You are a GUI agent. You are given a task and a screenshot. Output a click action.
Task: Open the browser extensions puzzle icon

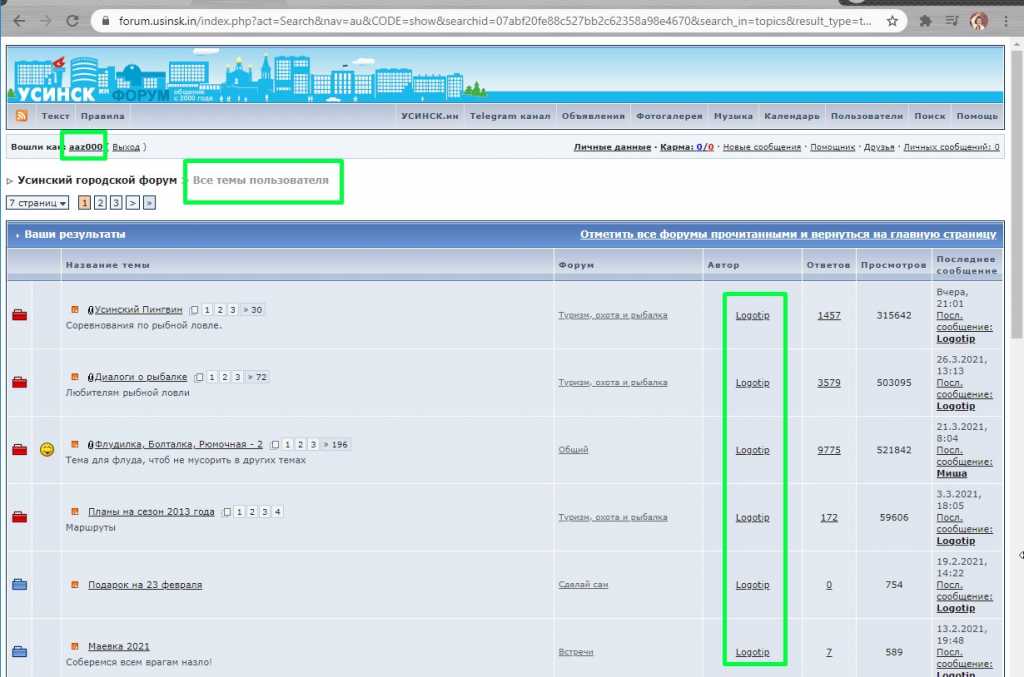[x=925, y=21]
